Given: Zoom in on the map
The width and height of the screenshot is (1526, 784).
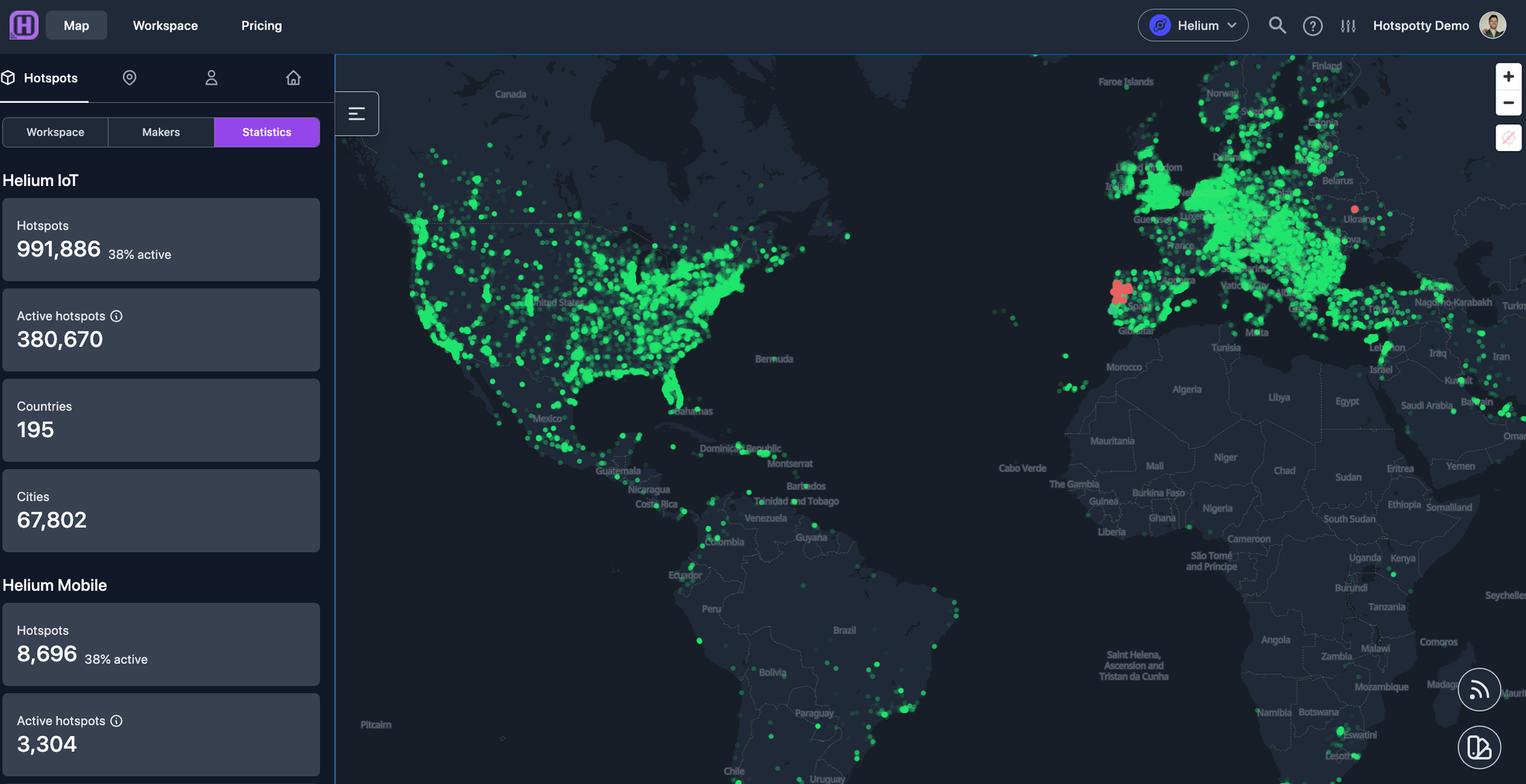Looking at the screenshot, I should pos(1508,76).
